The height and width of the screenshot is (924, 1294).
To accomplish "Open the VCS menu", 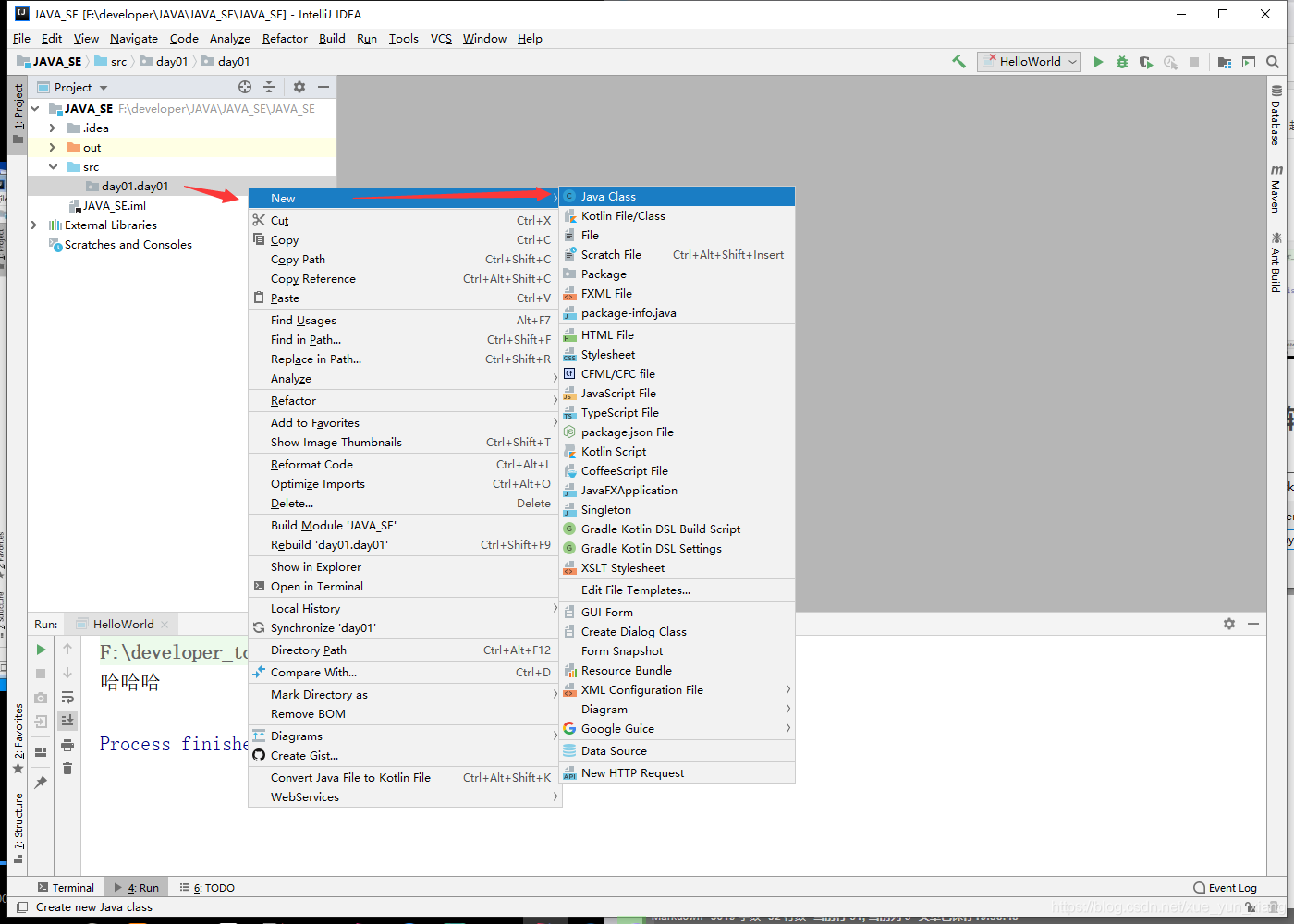I will click(441, 39).
